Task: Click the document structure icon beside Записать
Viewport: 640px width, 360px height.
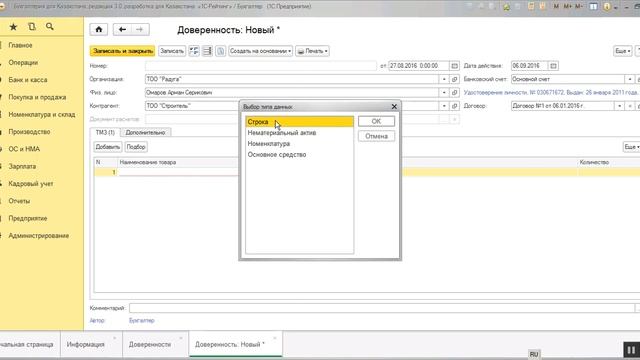Action: click(194, 51)
